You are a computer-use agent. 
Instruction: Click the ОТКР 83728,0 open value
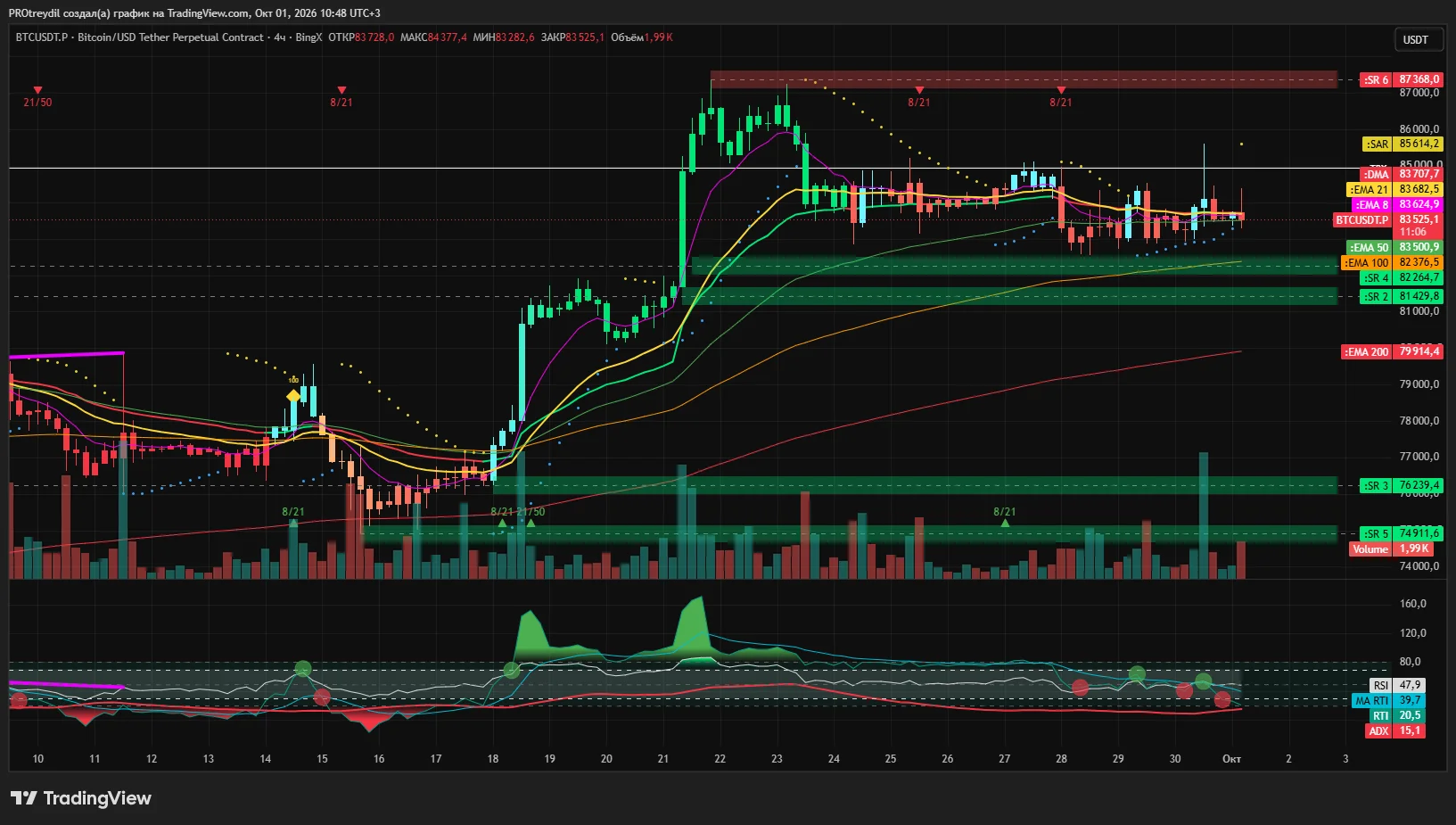click(361, 37)
